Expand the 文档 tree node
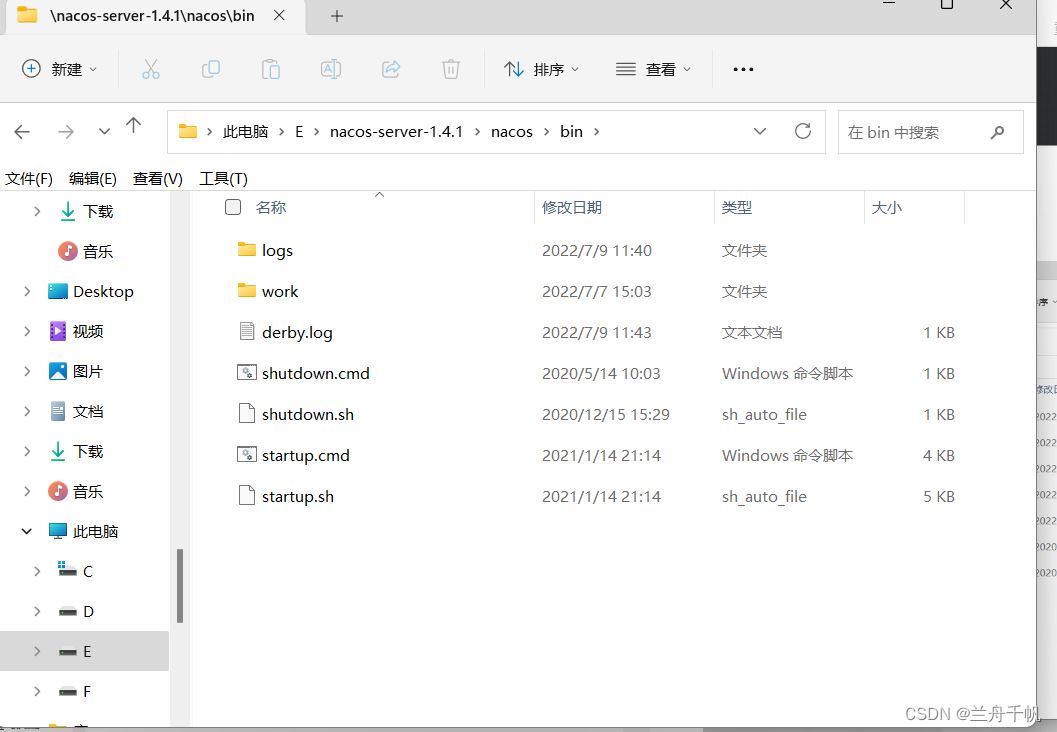Viewport: 1057px width, 732px height. 27,411
